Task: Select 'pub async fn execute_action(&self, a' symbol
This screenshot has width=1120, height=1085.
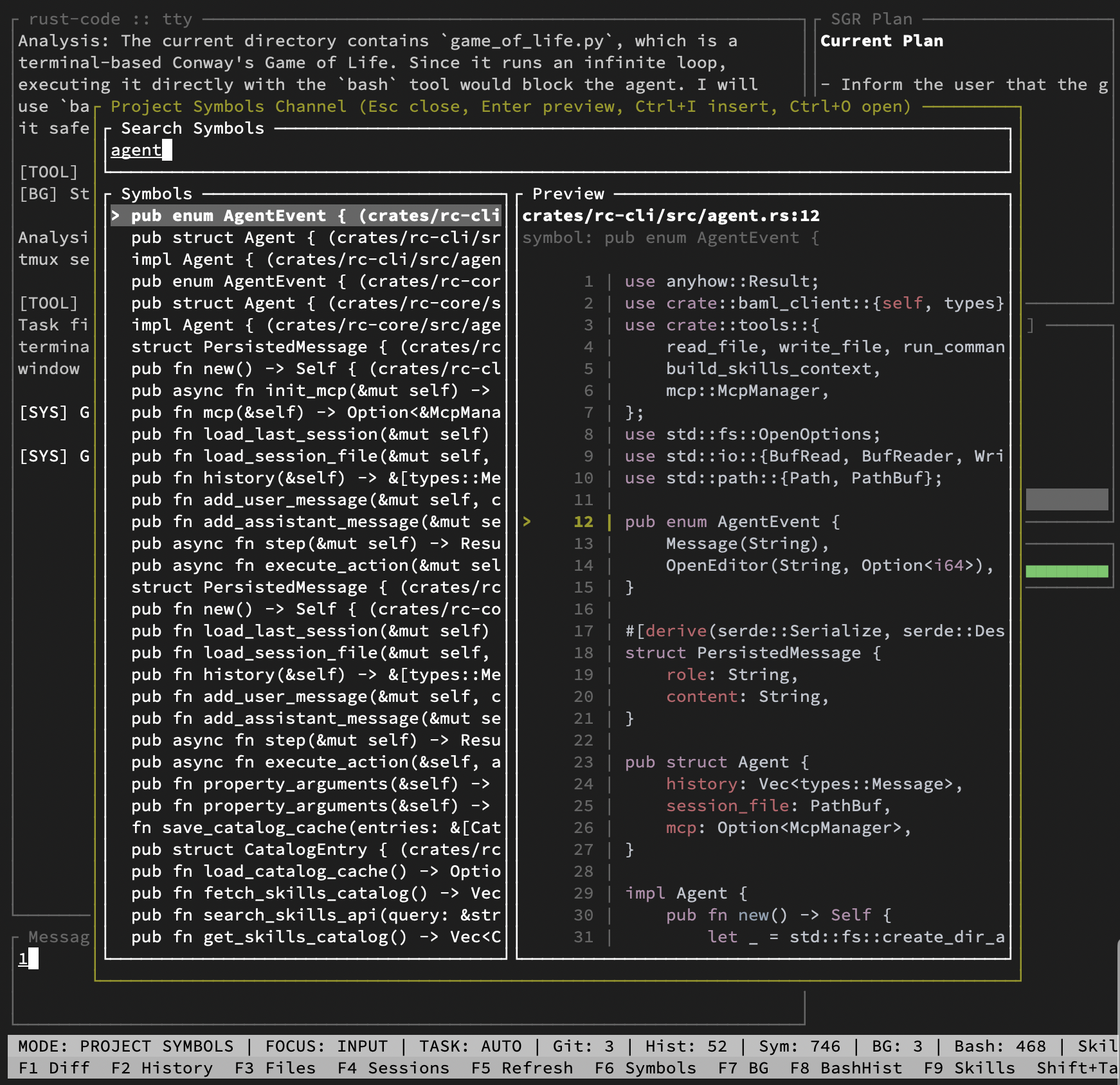Action: coord(306,762)
